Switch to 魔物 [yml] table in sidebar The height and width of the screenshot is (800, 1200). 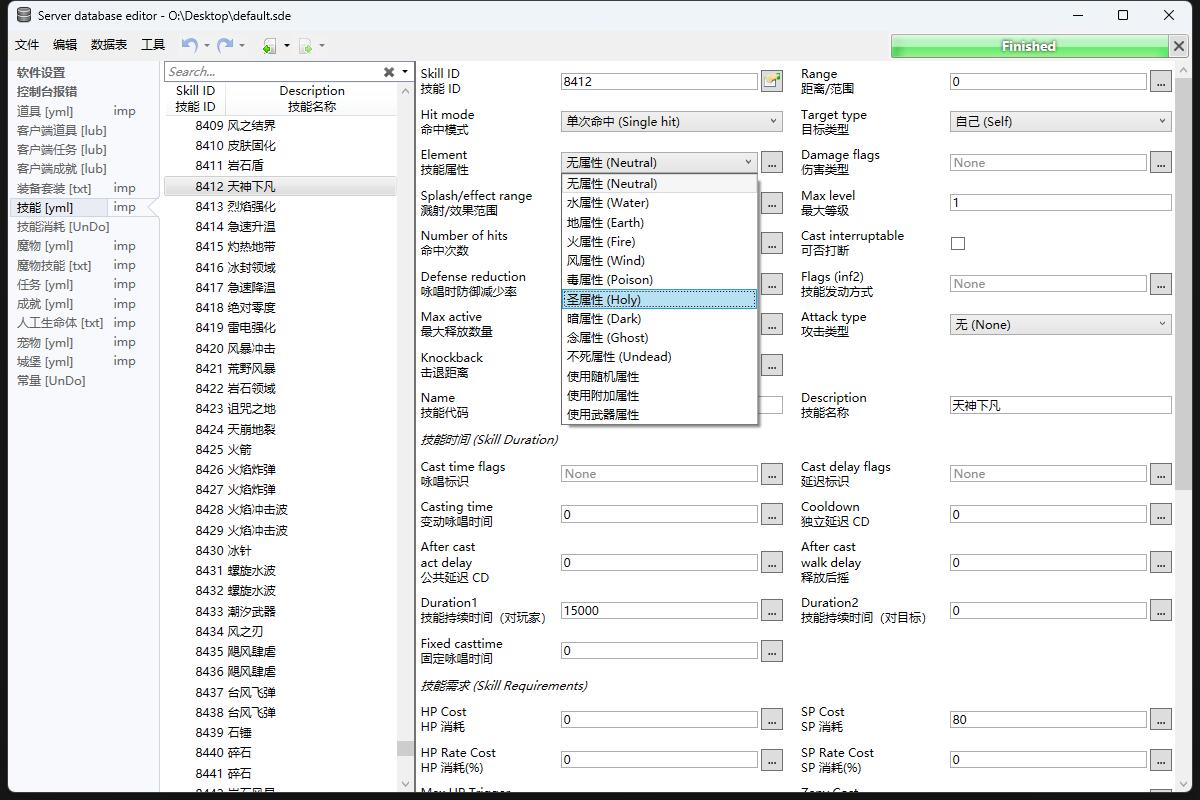(x=45, y=246)
